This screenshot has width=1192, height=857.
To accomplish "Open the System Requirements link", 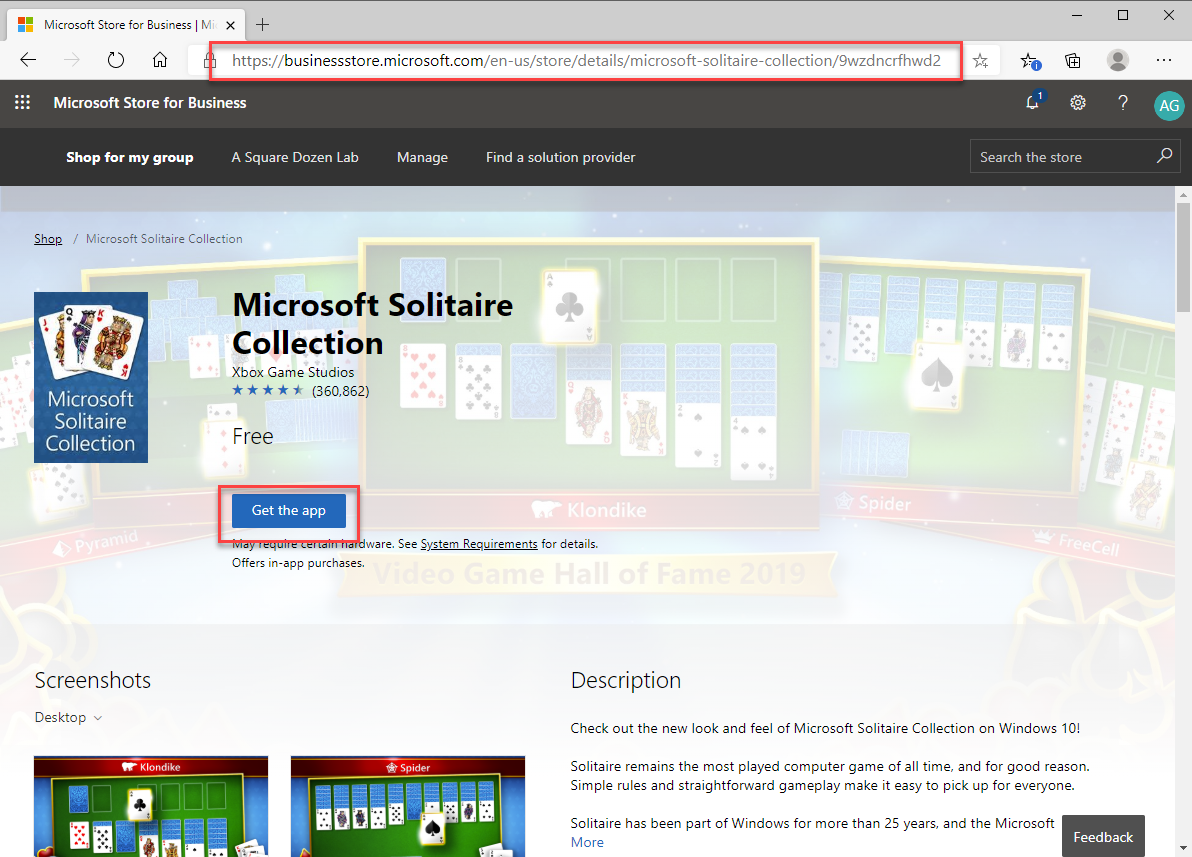I will 479,544.
